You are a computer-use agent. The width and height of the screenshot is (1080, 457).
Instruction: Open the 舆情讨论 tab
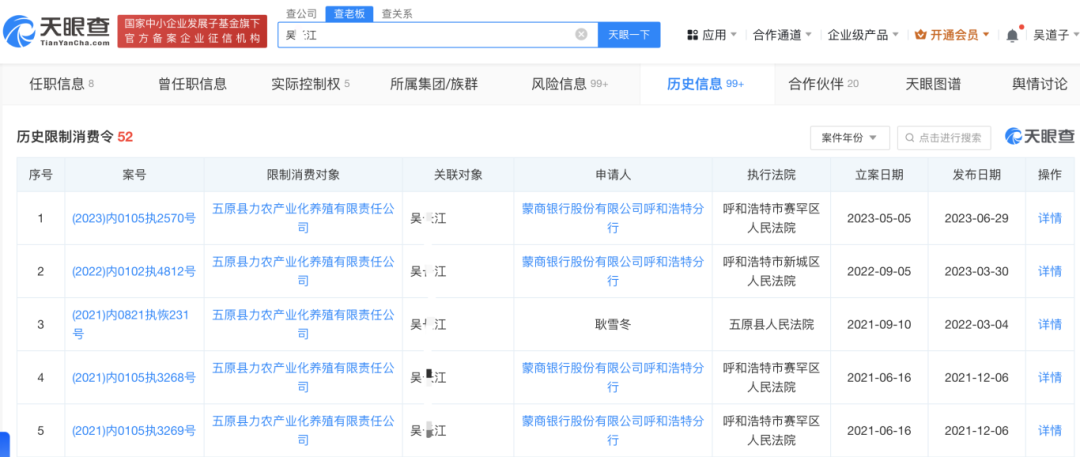(1039, 84)
